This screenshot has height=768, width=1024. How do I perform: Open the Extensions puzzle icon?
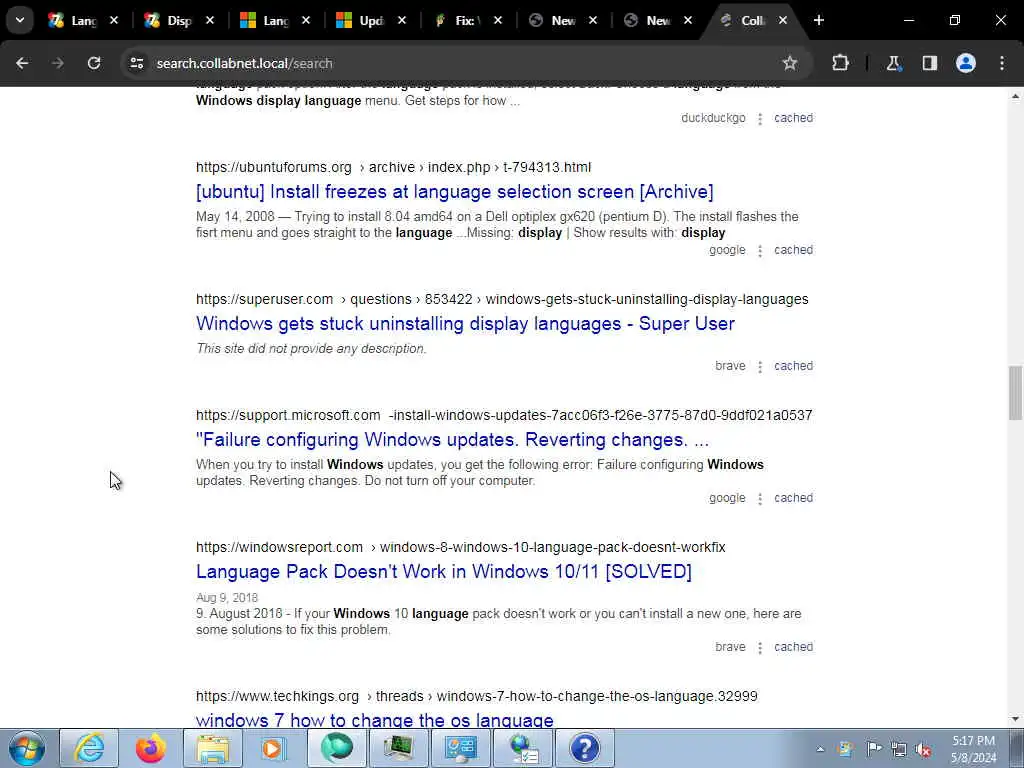coord(840,63)
